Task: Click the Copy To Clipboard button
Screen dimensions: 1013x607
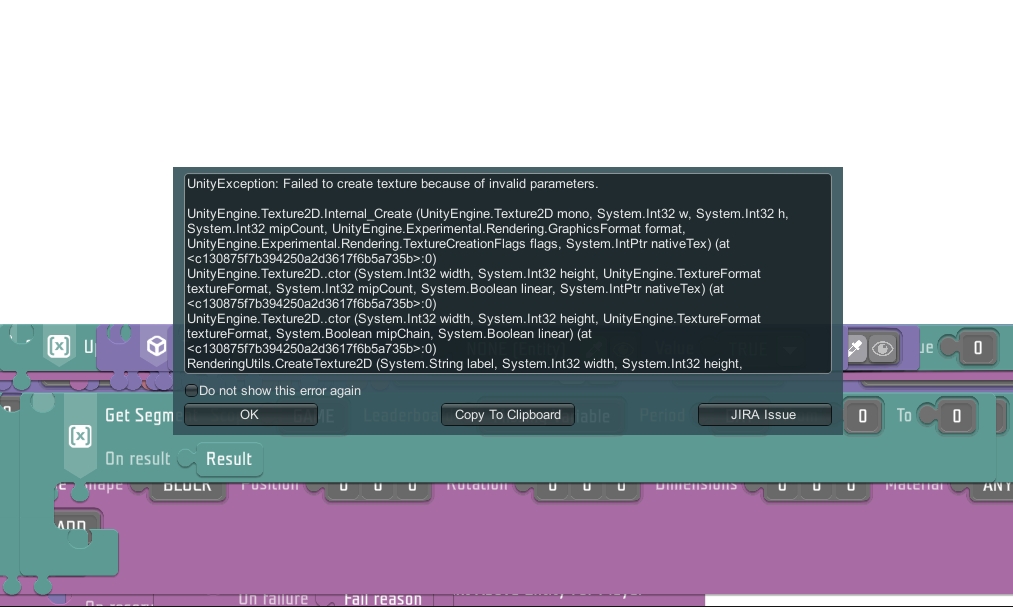Action: coord(508,415)
